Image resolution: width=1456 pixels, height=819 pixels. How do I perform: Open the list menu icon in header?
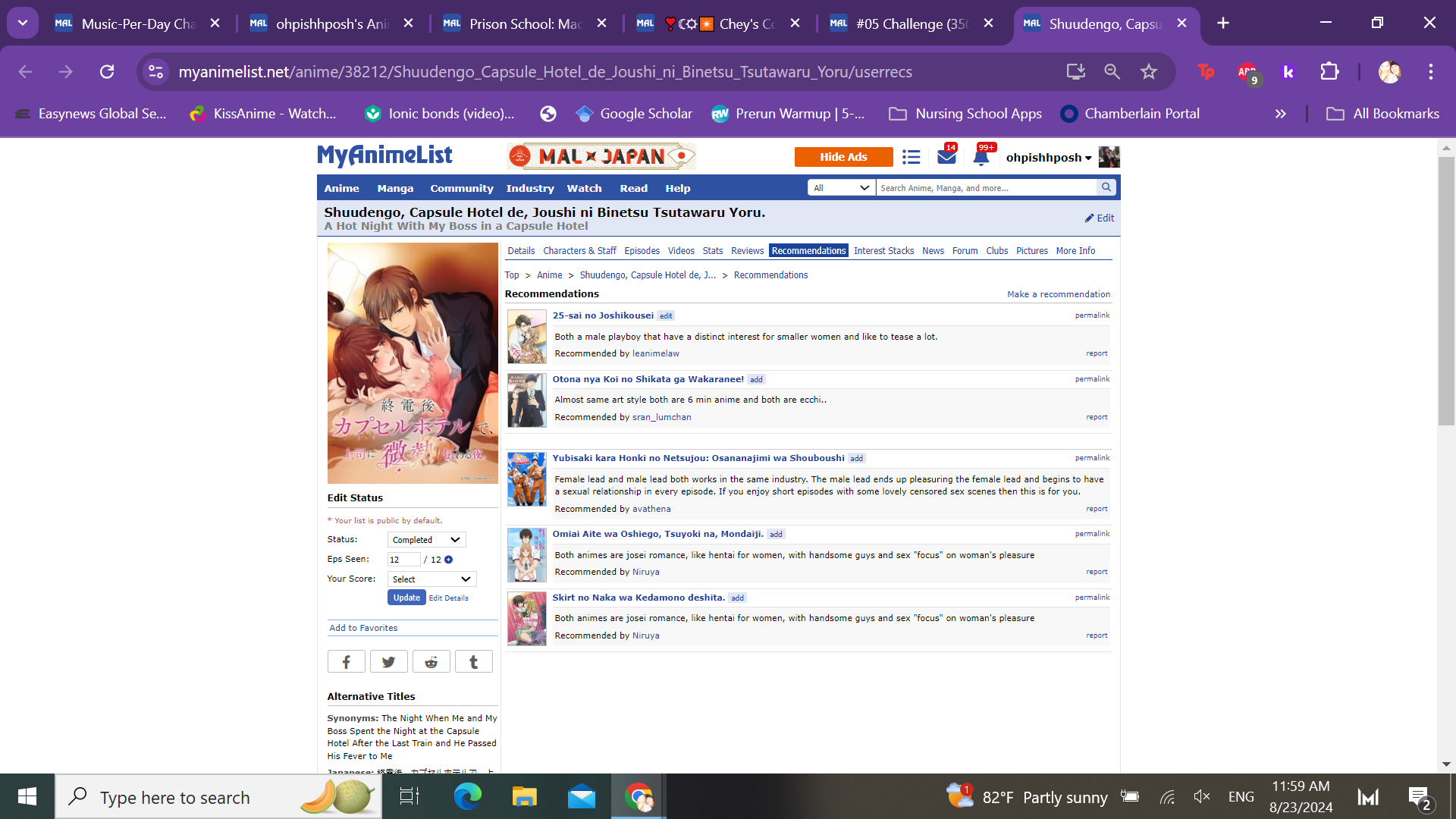click(x=912, y=157)
